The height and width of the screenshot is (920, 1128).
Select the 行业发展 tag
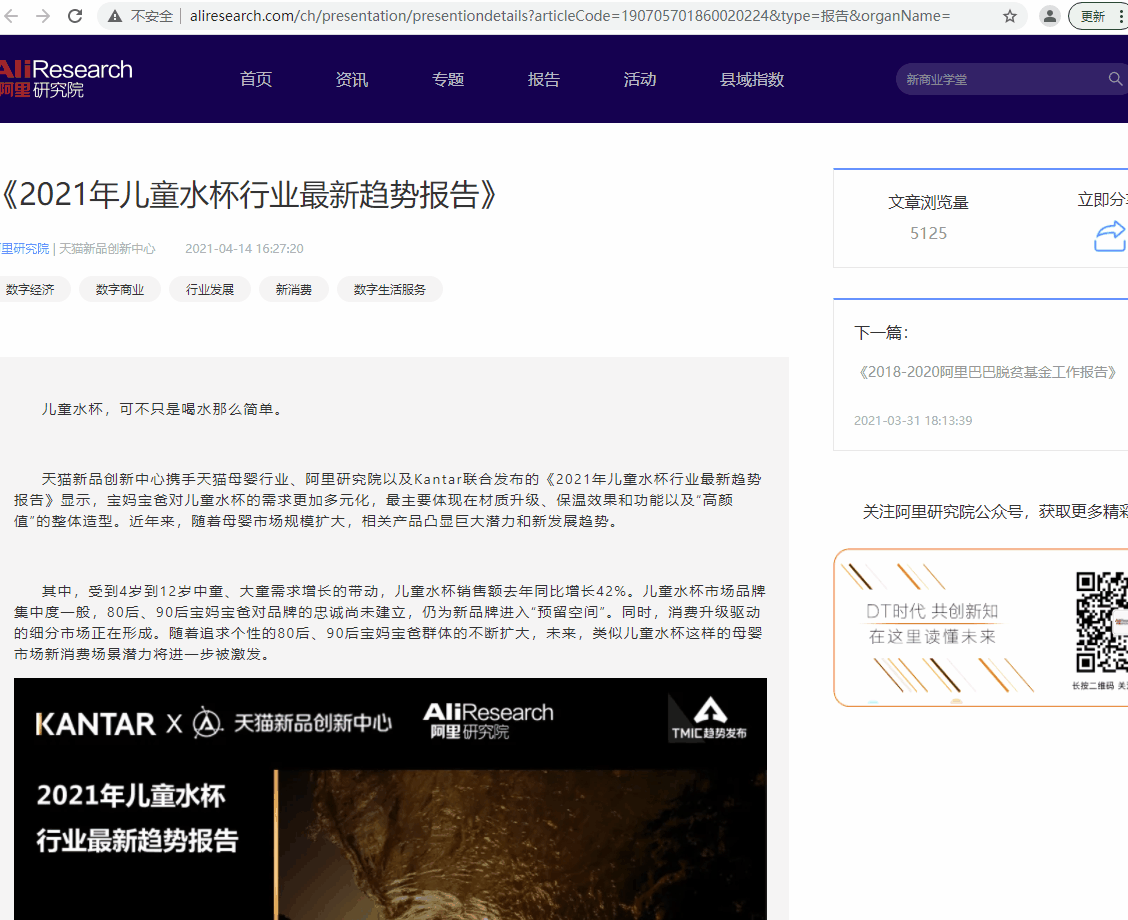tap(210, 289)
